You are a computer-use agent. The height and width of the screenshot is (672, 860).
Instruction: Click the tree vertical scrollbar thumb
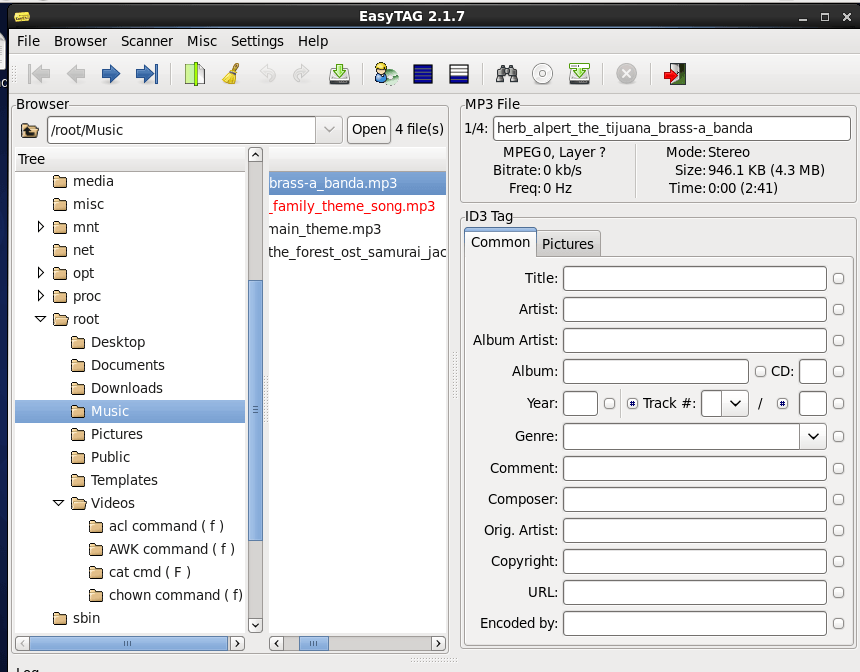click(255, 410)
